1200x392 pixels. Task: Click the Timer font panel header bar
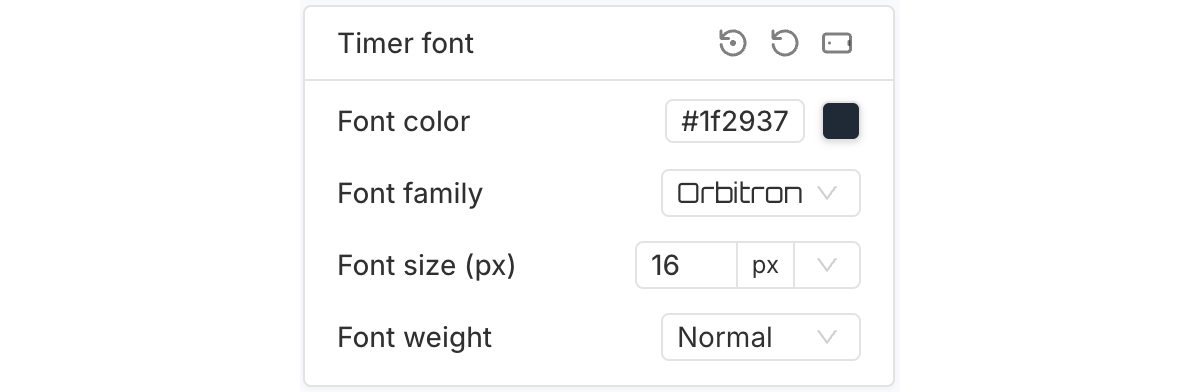tap(599, 43)
